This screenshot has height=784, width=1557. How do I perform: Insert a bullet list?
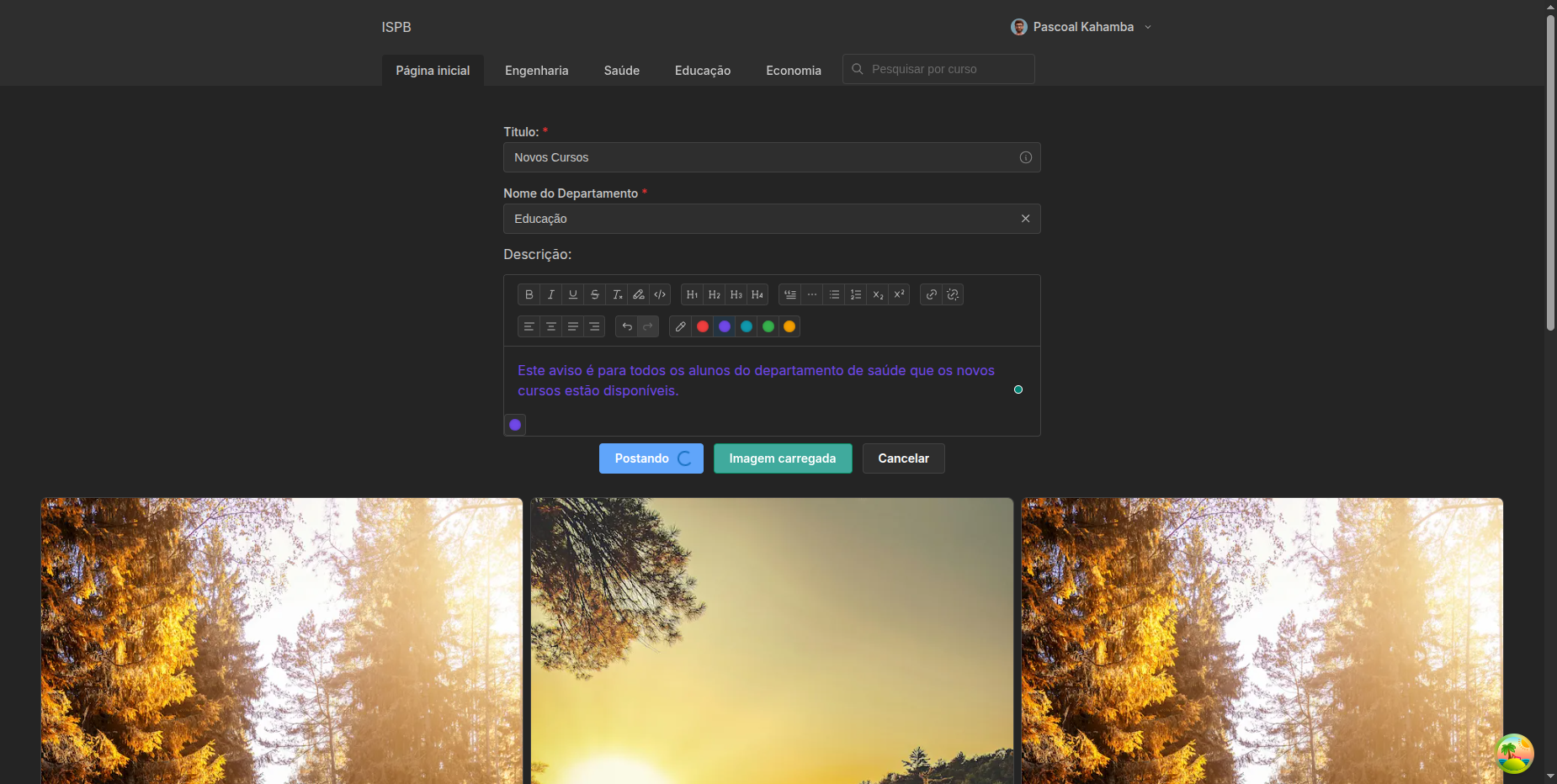[834, 294]
